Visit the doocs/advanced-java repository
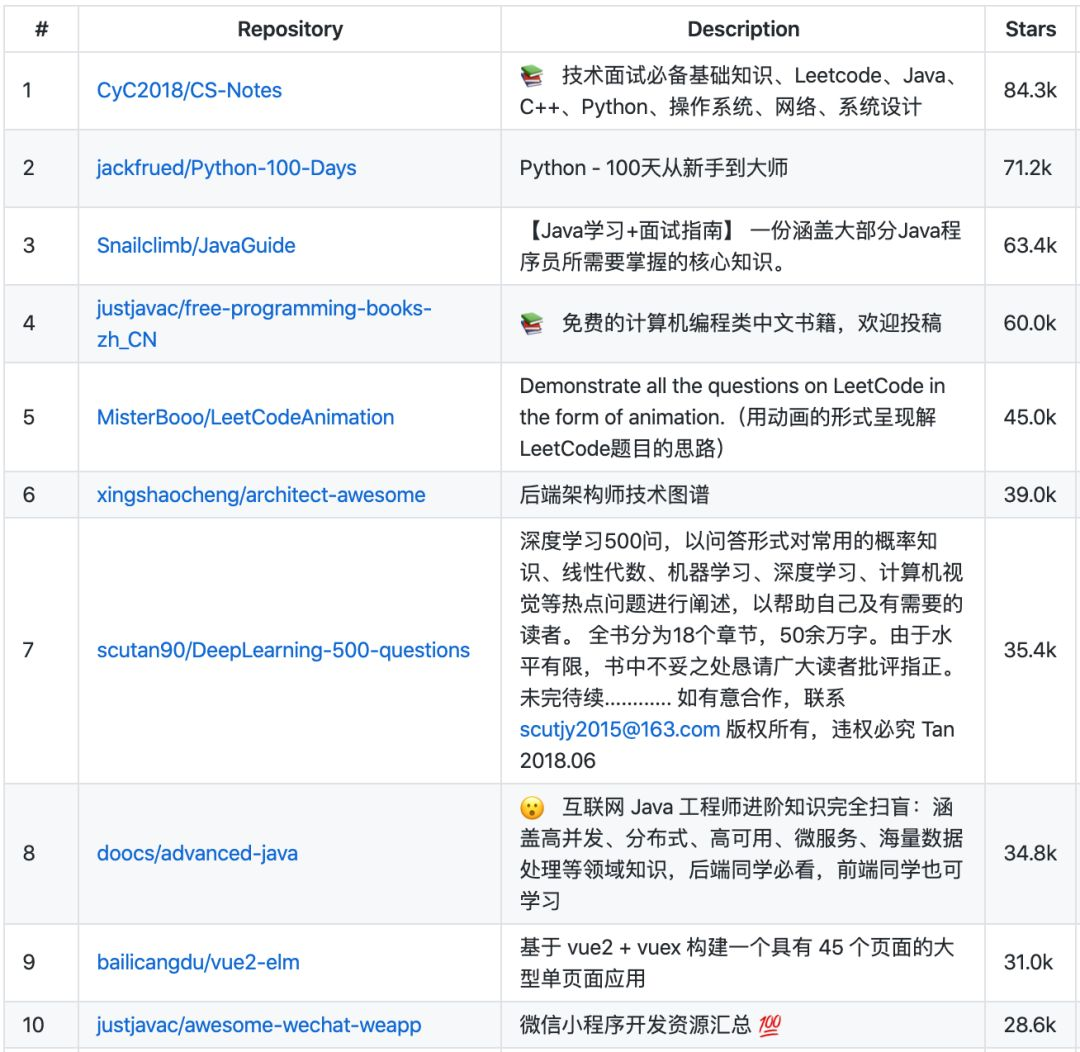The width and height of the screenshot is (1080, 1052). (197, 853)
